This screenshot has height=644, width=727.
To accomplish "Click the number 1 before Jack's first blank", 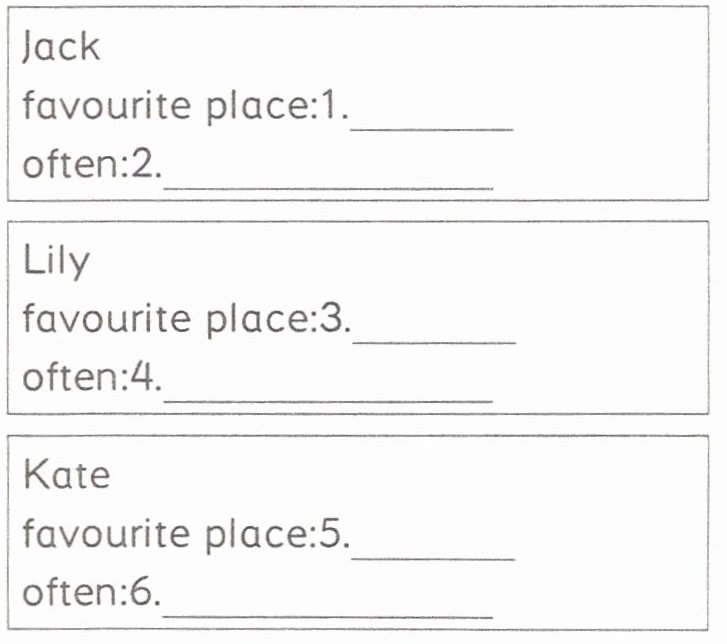I will coord(327,106).
